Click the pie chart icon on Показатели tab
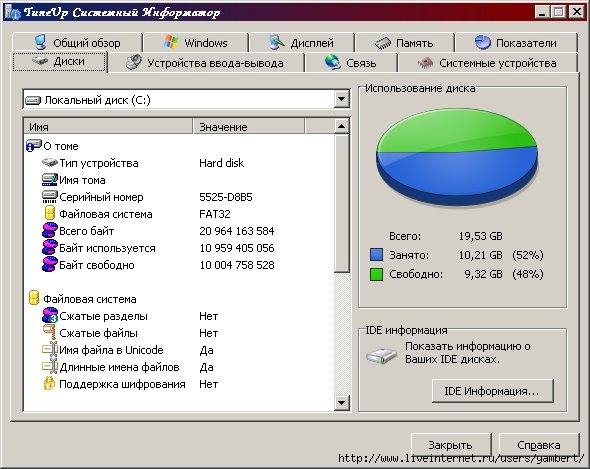590x469 pixels. pos(482,42)
